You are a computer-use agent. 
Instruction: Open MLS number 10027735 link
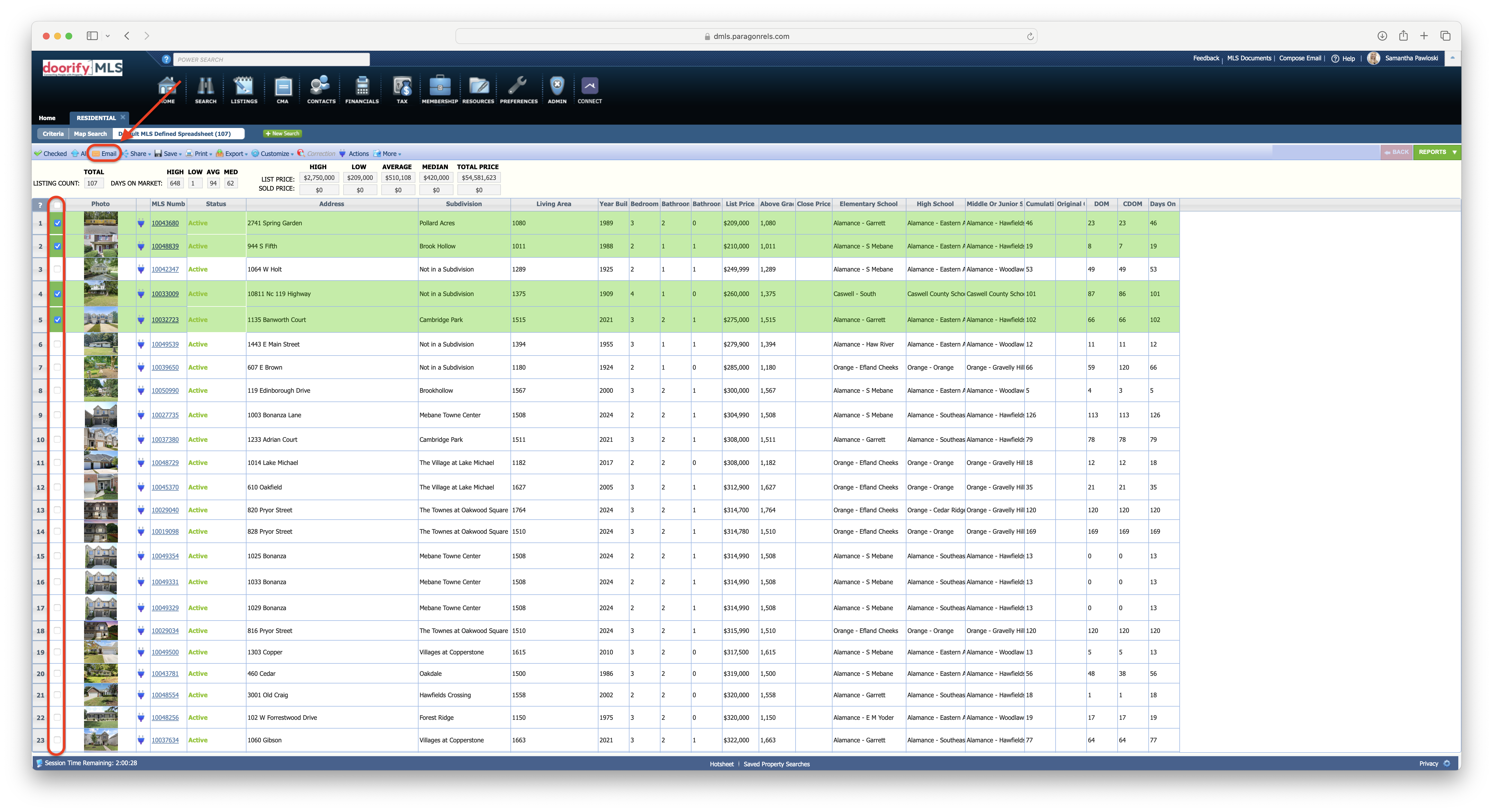click(x=165, y=415)
